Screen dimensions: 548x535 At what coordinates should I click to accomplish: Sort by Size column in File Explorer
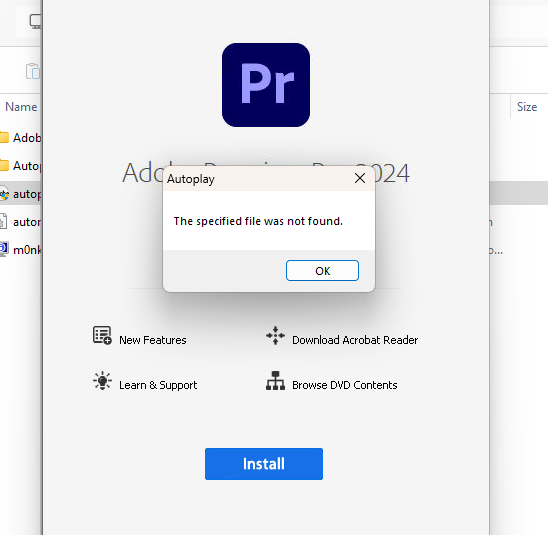(x=527, y=107)
